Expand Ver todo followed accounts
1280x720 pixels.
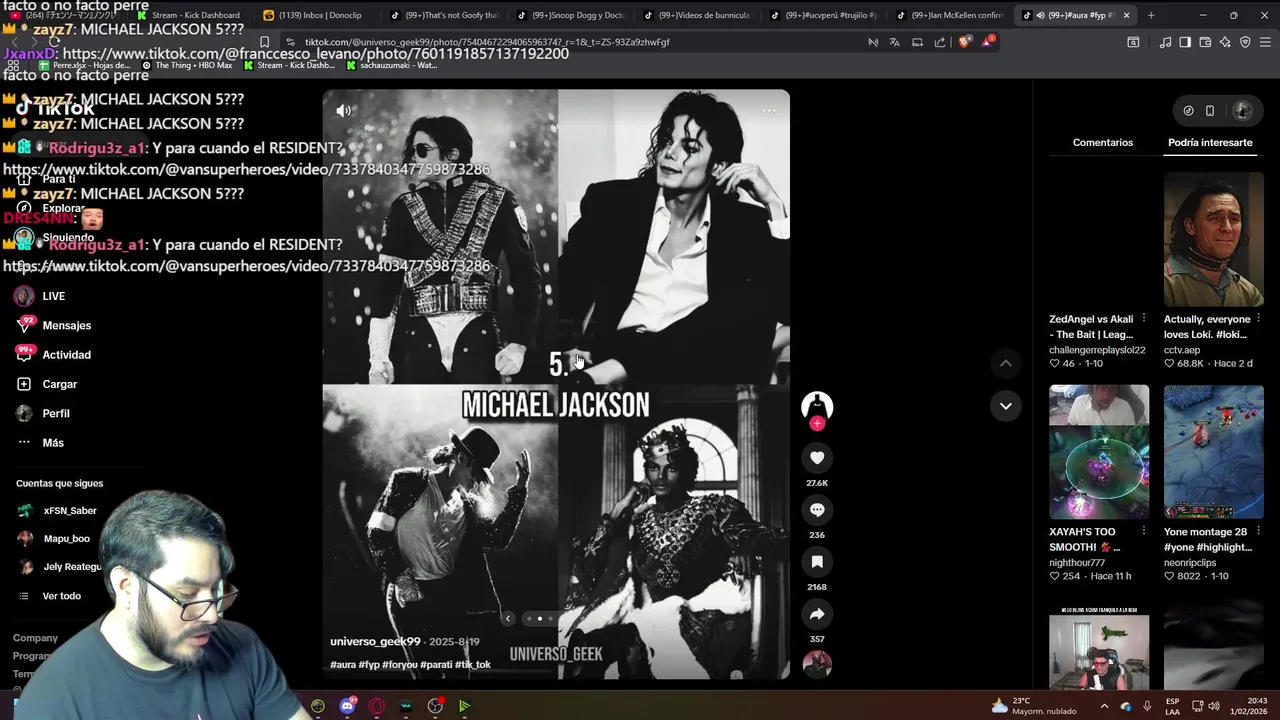(61, 596)
